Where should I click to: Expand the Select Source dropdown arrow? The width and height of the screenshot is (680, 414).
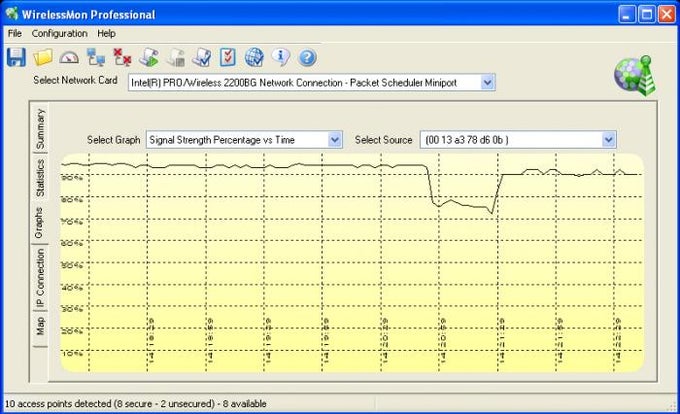[608, 140]
